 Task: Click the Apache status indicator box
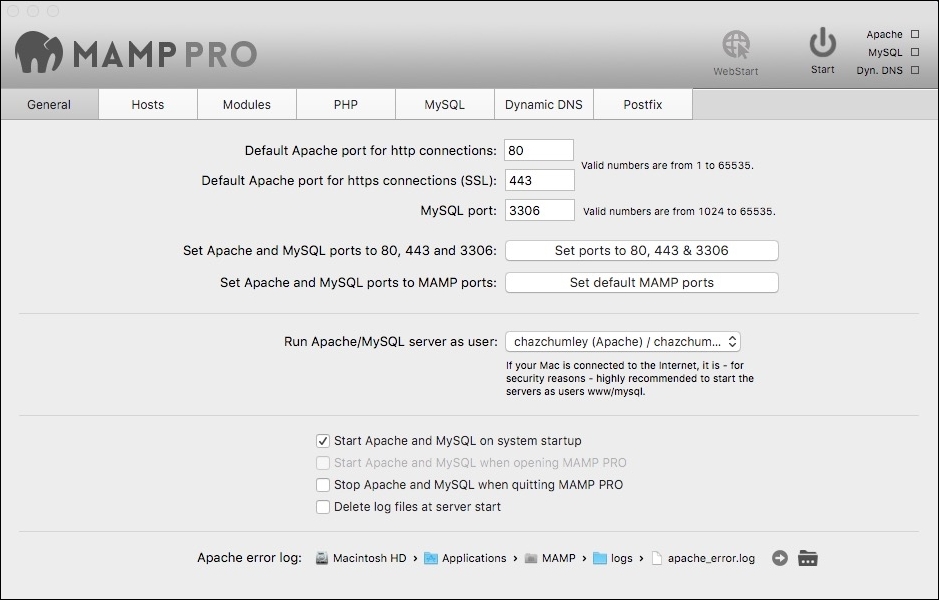coord(915,34)
